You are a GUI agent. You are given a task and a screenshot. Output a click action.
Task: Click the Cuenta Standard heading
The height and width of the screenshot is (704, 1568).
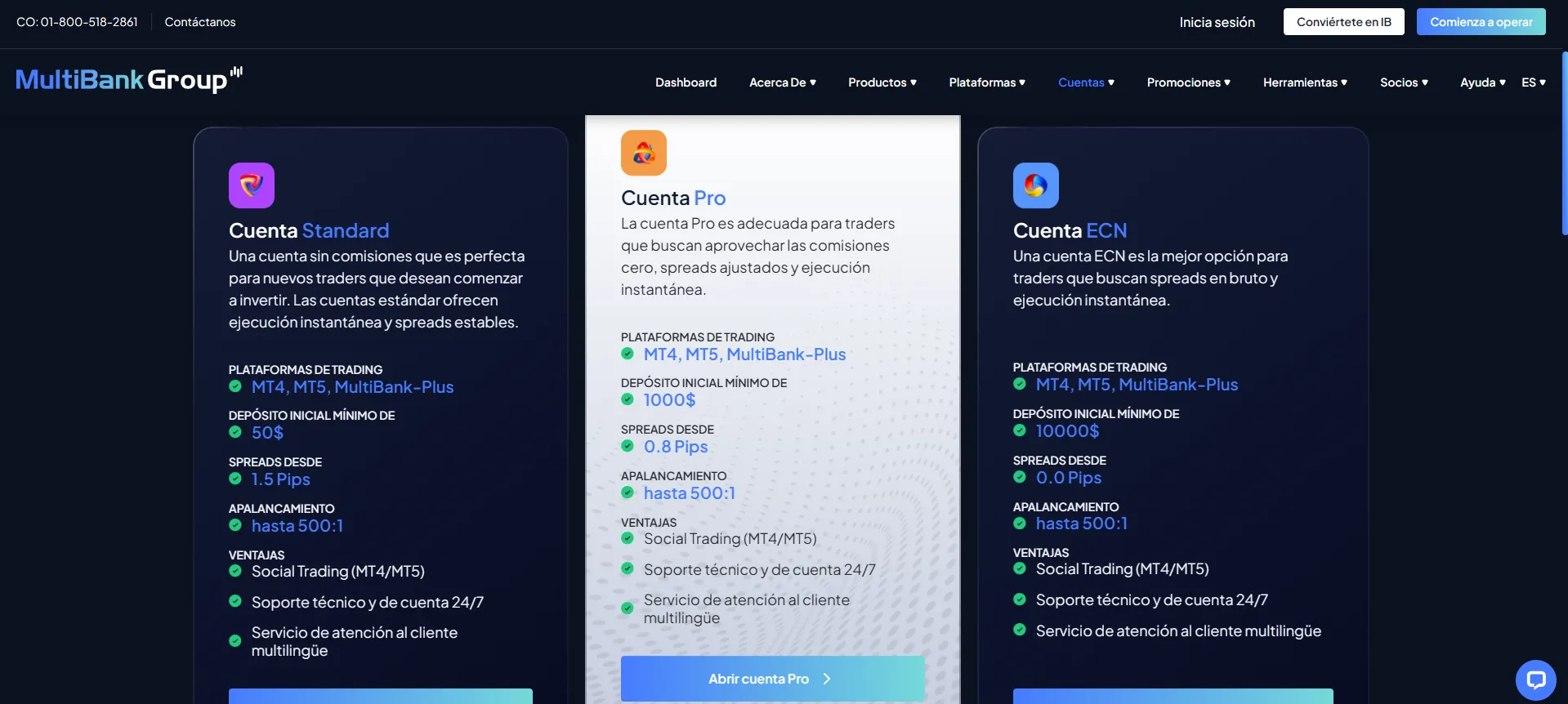pos(309,230)
